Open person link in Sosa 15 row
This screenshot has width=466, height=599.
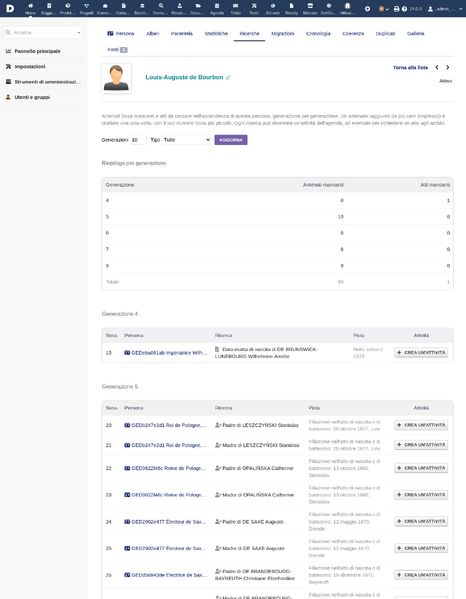pyautogui.click(x=165, y=353)
